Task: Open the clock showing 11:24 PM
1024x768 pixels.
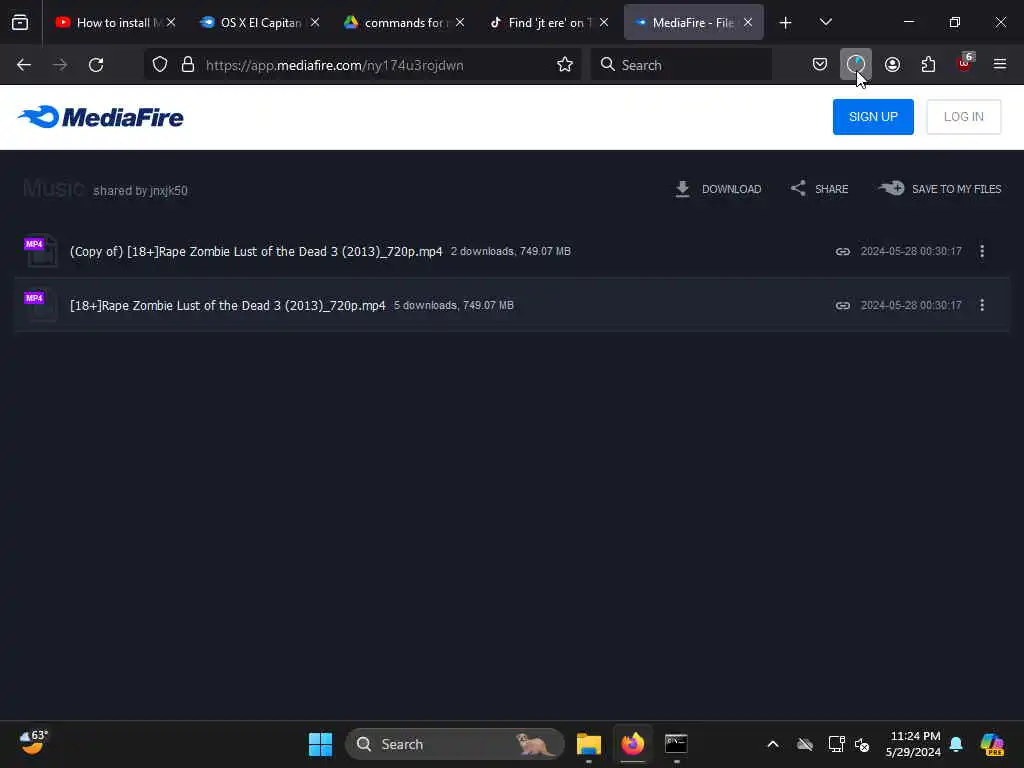Action: point(913,744)
